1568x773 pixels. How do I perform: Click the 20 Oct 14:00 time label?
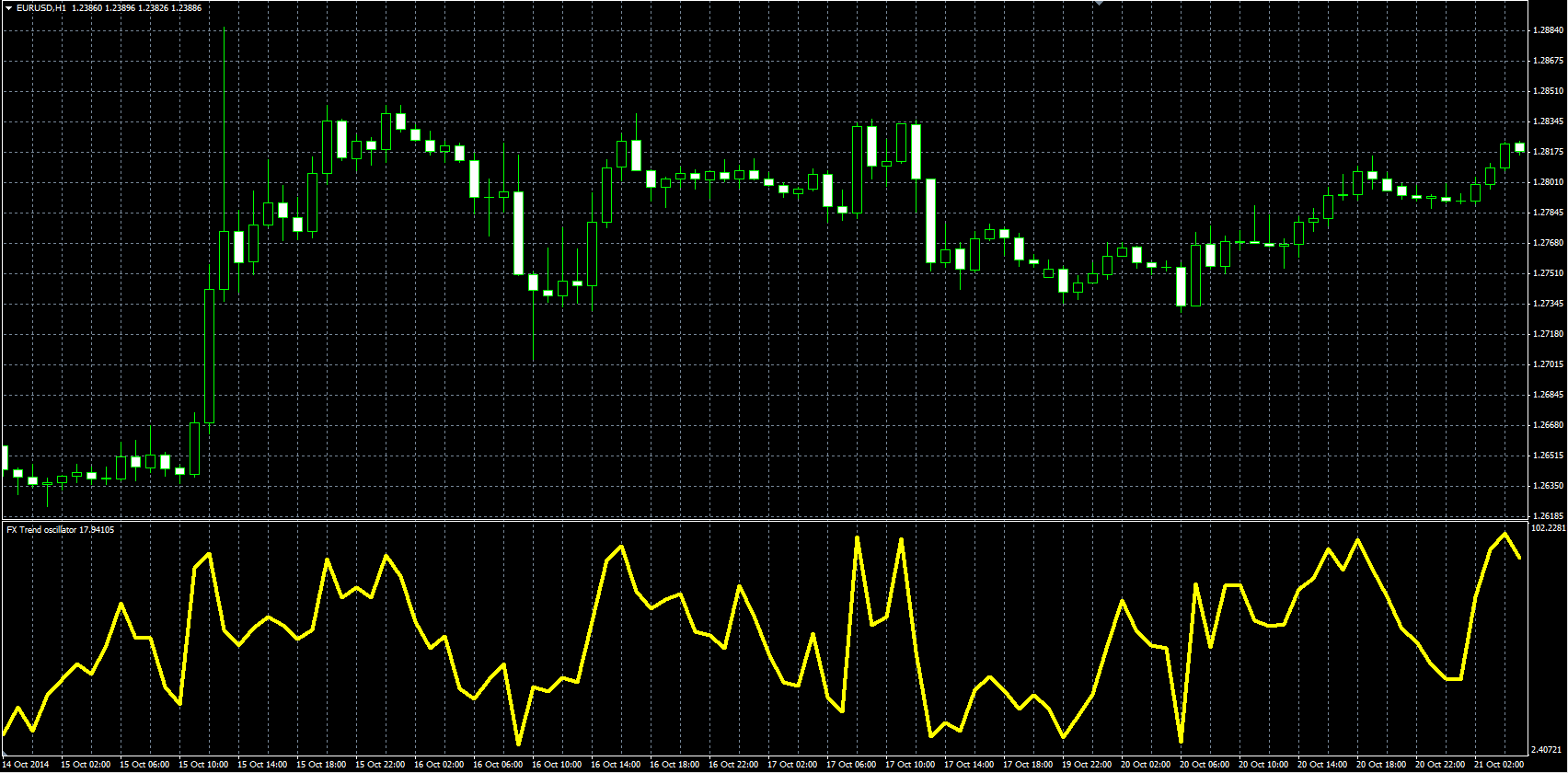[x=1322, y=764]
